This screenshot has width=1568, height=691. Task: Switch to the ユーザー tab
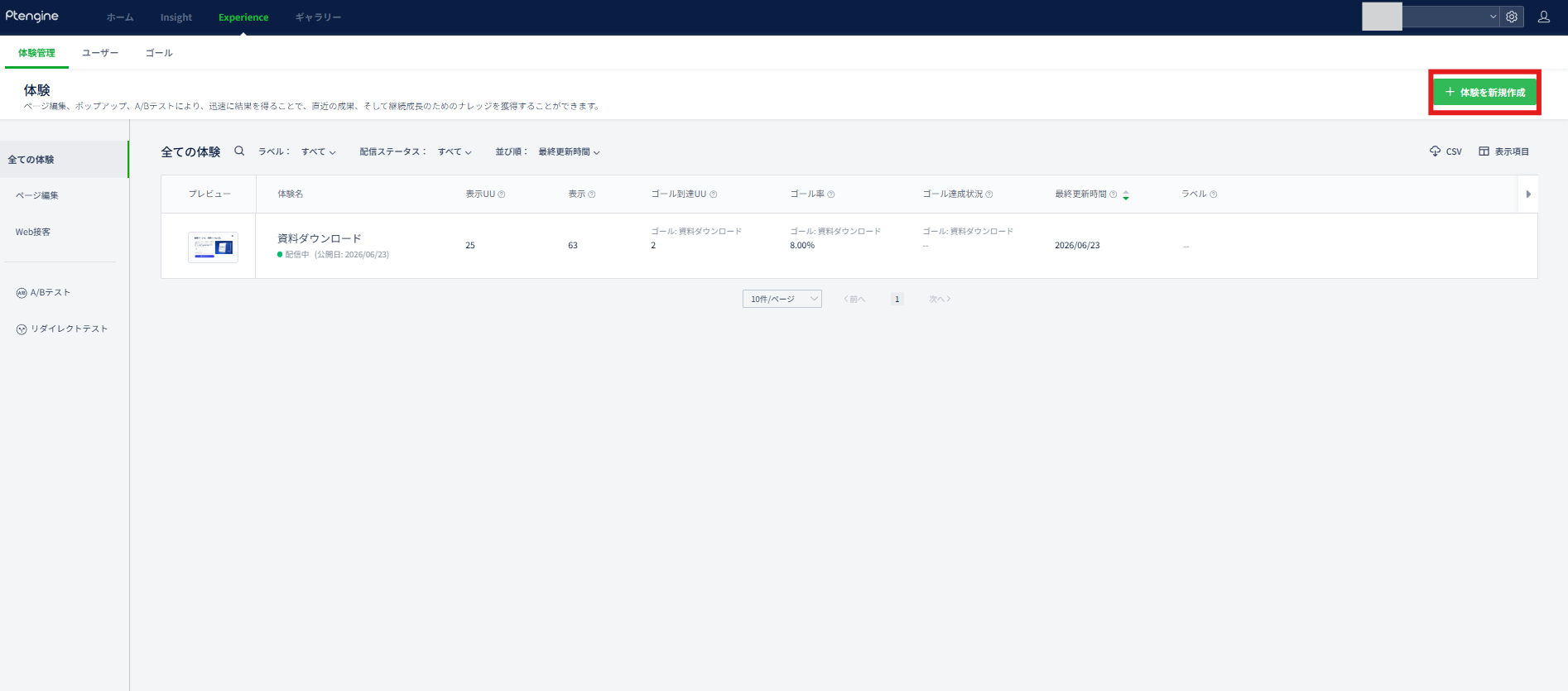point(100,53)
